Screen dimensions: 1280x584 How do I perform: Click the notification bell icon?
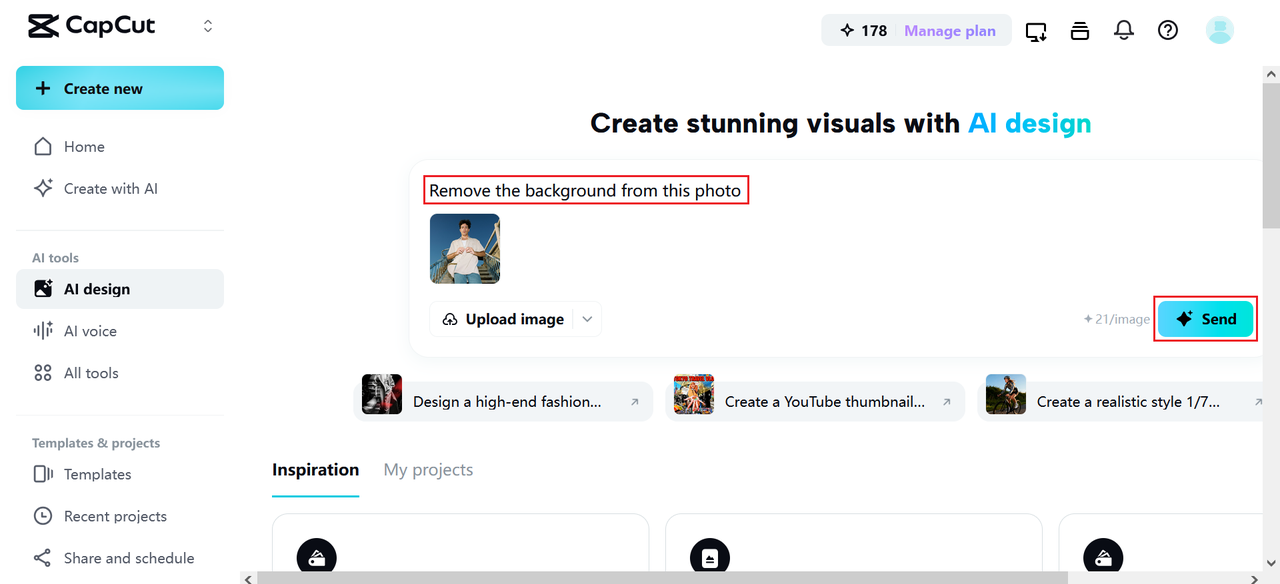tap(1124, 30)
